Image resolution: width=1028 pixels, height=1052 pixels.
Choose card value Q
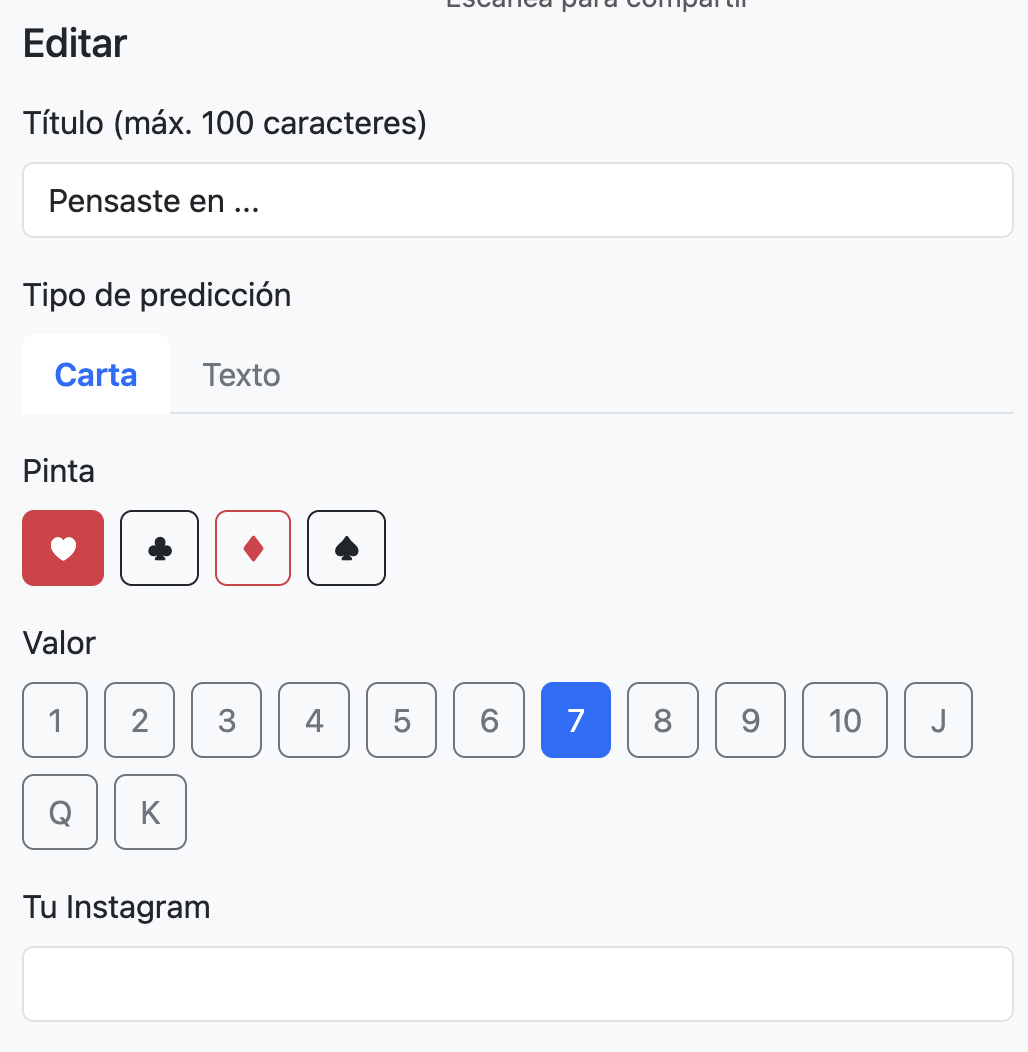pyautogui.click(x=60, y=812)
